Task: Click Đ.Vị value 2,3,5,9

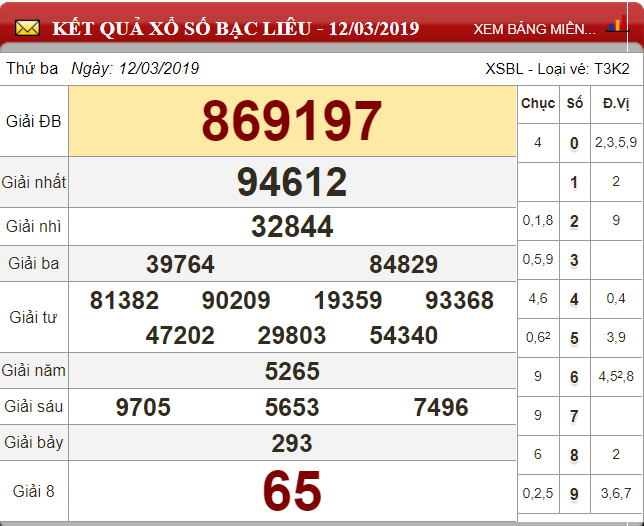Action: [616, 142]
